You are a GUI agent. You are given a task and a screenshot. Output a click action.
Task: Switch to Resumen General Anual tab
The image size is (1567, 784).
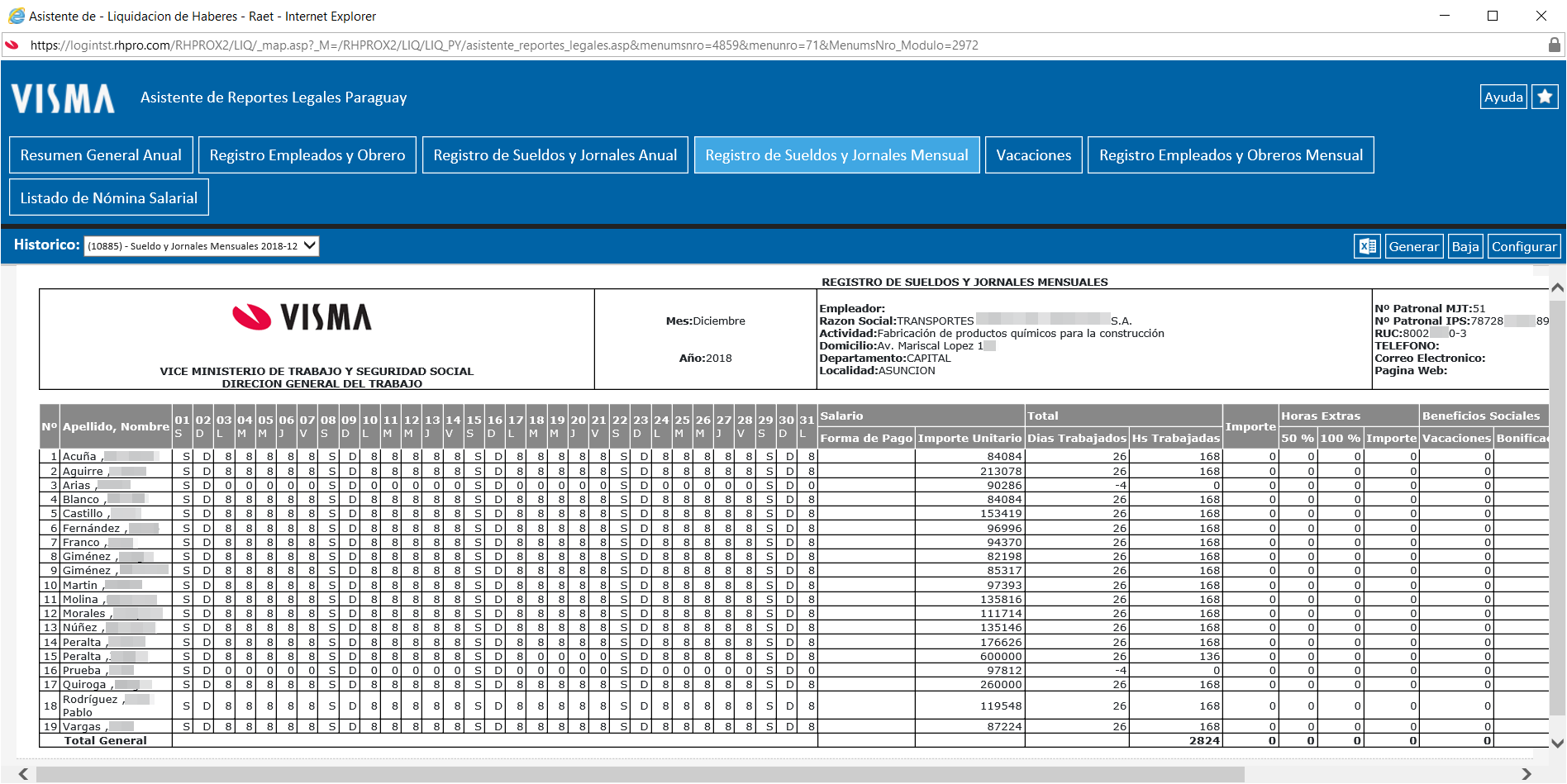[x=101, y=155]
